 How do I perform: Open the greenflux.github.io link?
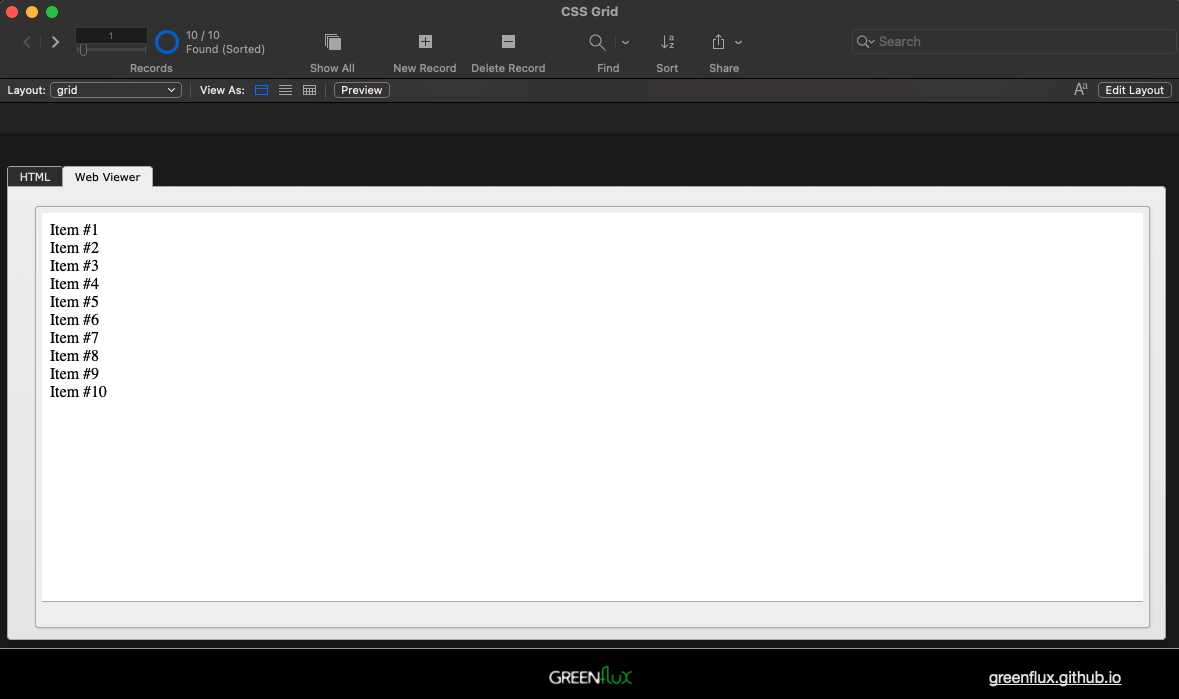point(1054,677)
